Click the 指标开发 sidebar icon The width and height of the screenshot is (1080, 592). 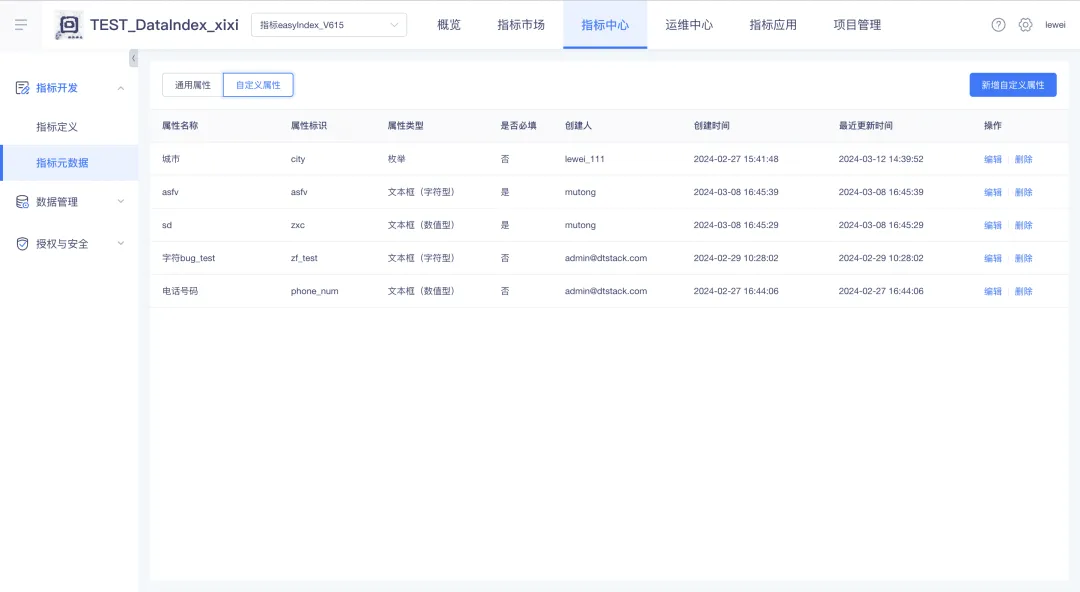(x=22, y=88)
